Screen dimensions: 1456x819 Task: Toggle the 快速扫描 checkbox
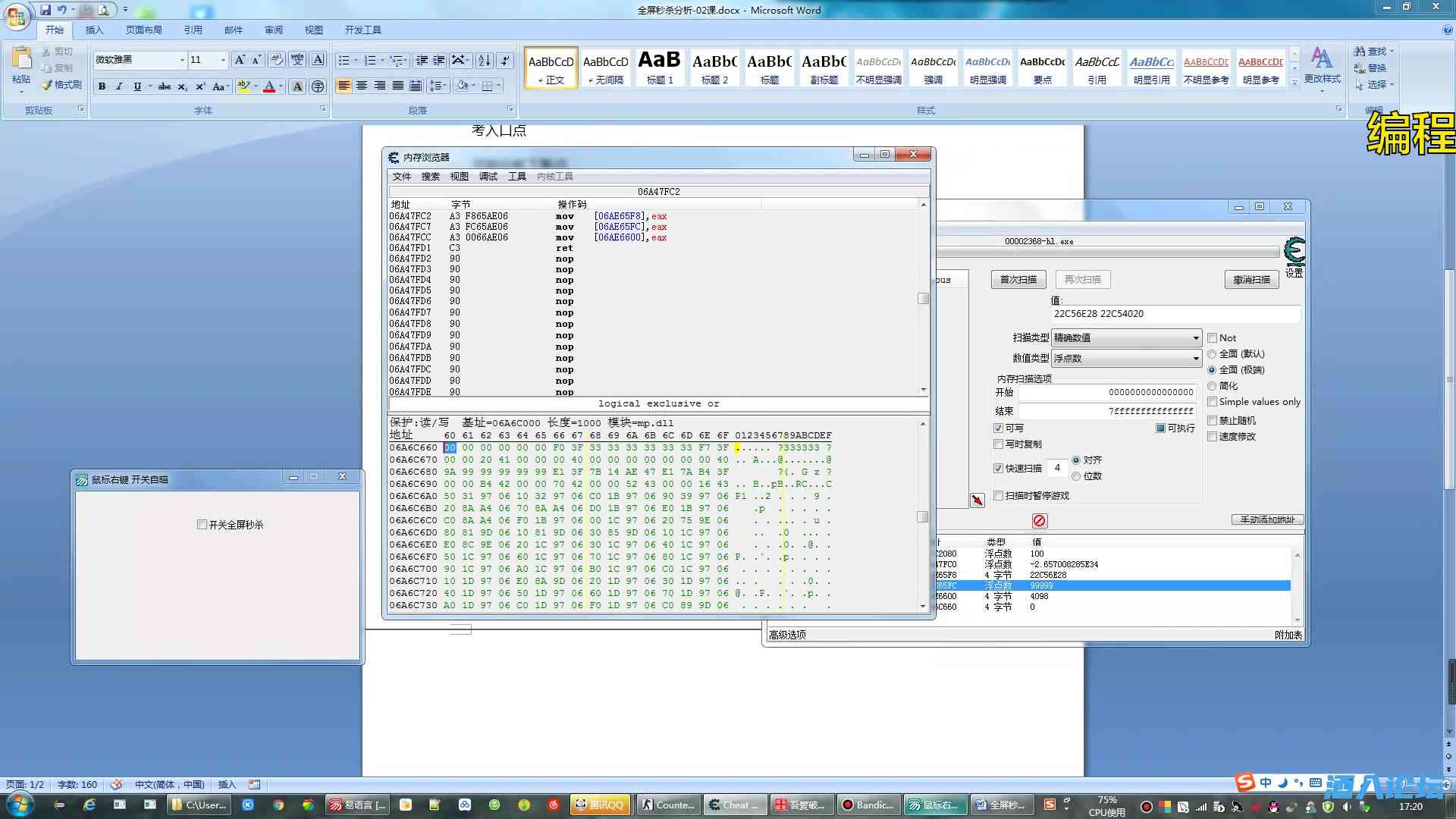click(999, 468)
